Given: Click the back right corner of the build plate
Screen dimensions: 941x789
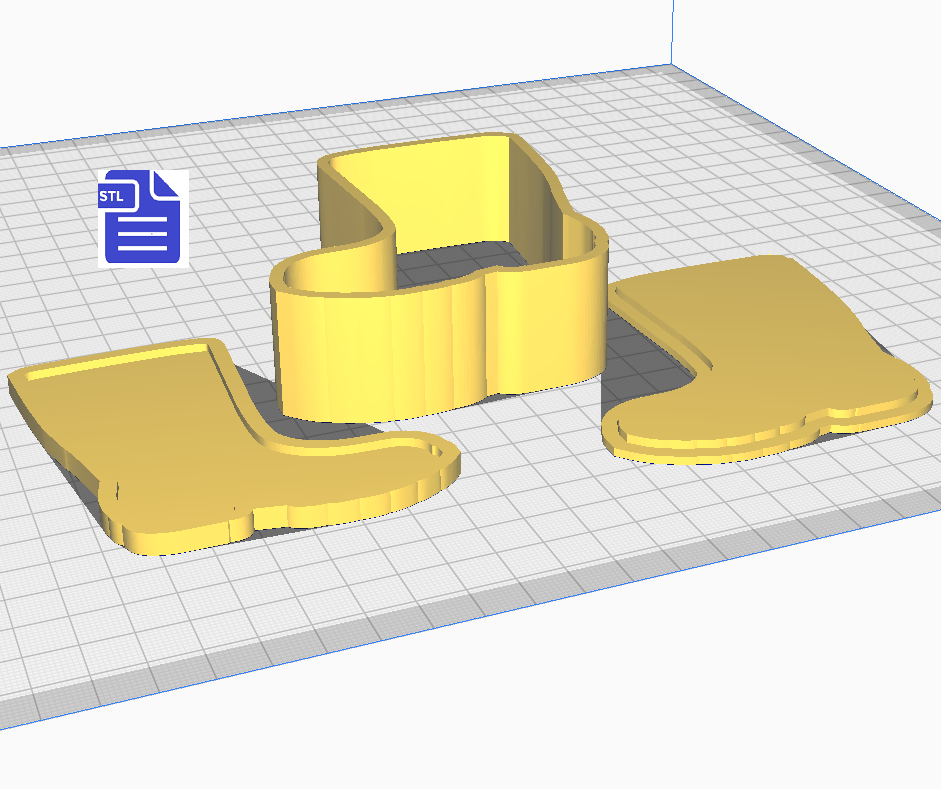Looking at the screenshot, I should [668, 67].
